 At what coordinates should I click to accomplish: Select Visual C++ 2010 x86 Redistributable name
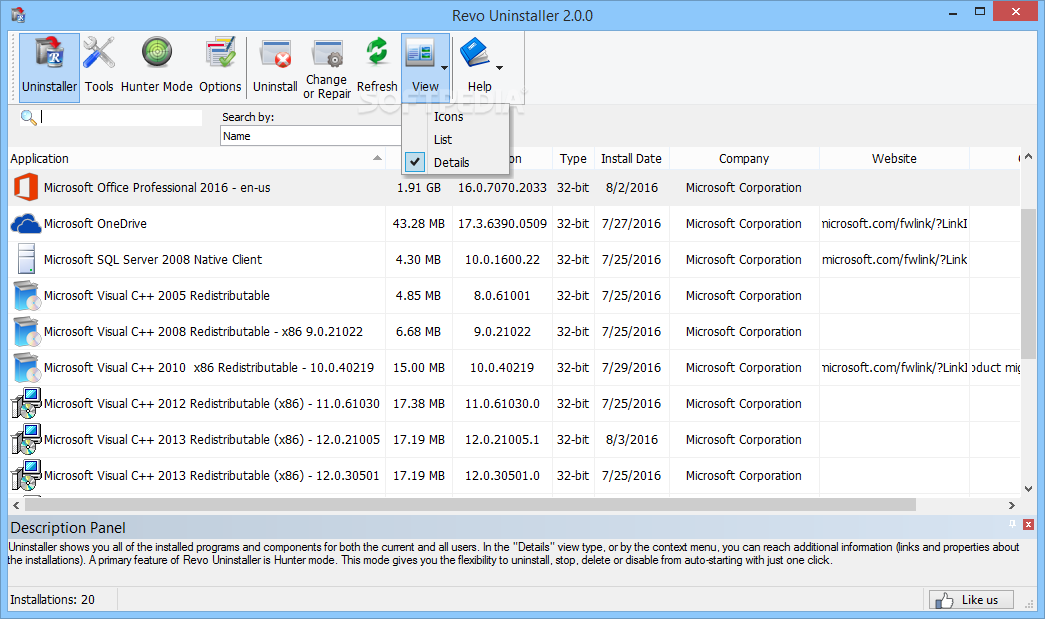[209, 367]
